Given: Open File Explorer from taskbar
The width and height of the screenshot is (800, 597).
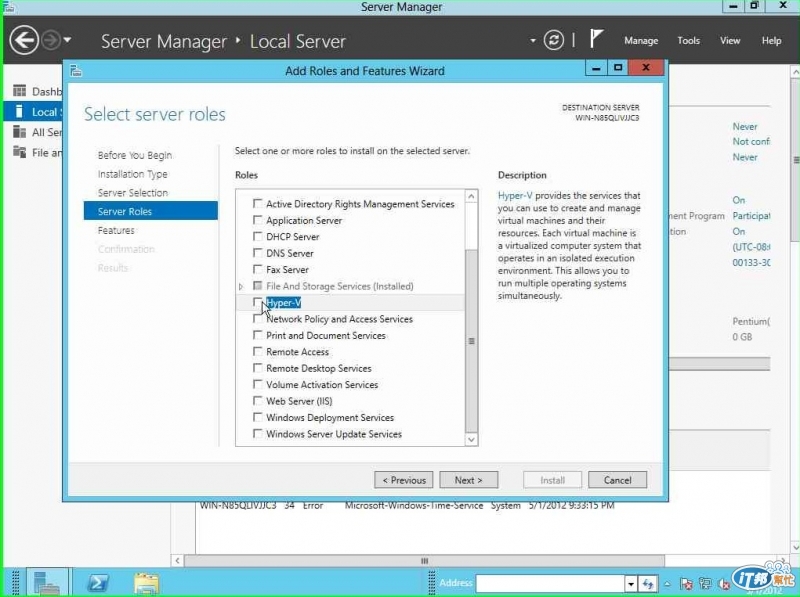Looking at the screenshot, I should pos(146,583).
